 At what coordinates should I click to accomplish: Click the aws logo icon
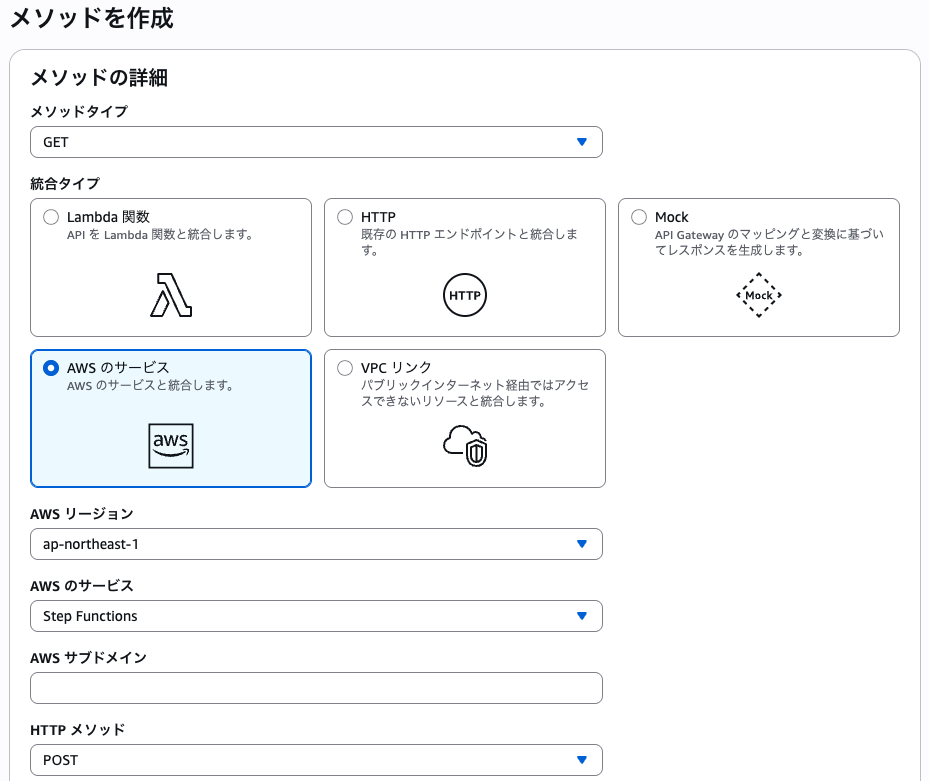[171, 446]
